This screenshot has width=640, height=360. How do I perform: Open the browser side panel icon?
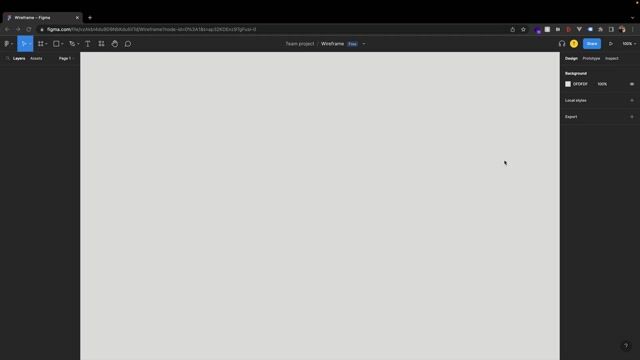tap(611, 29)
